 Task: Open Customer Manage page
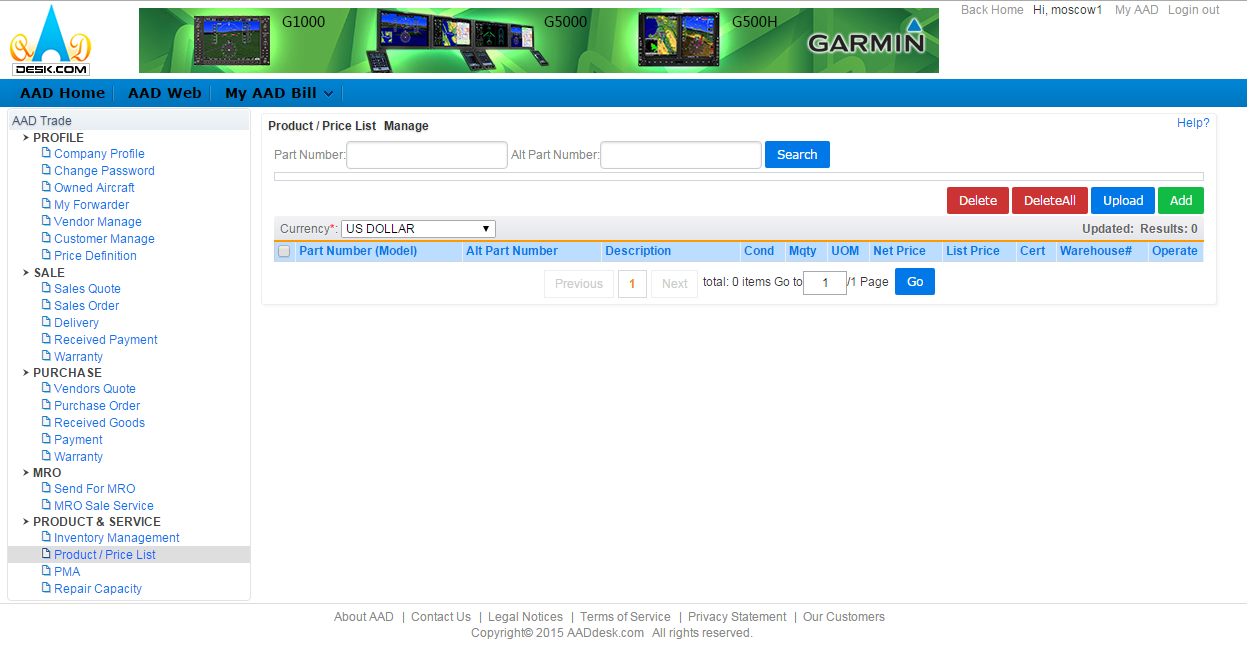click(x=104, y=239)
